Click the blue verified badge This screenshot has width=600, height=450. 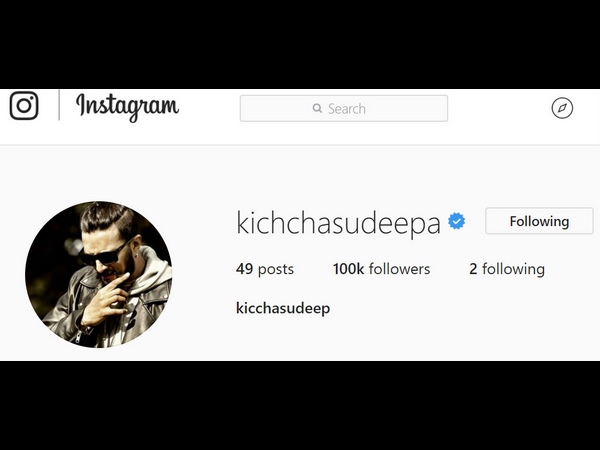[x=457, y=221]
